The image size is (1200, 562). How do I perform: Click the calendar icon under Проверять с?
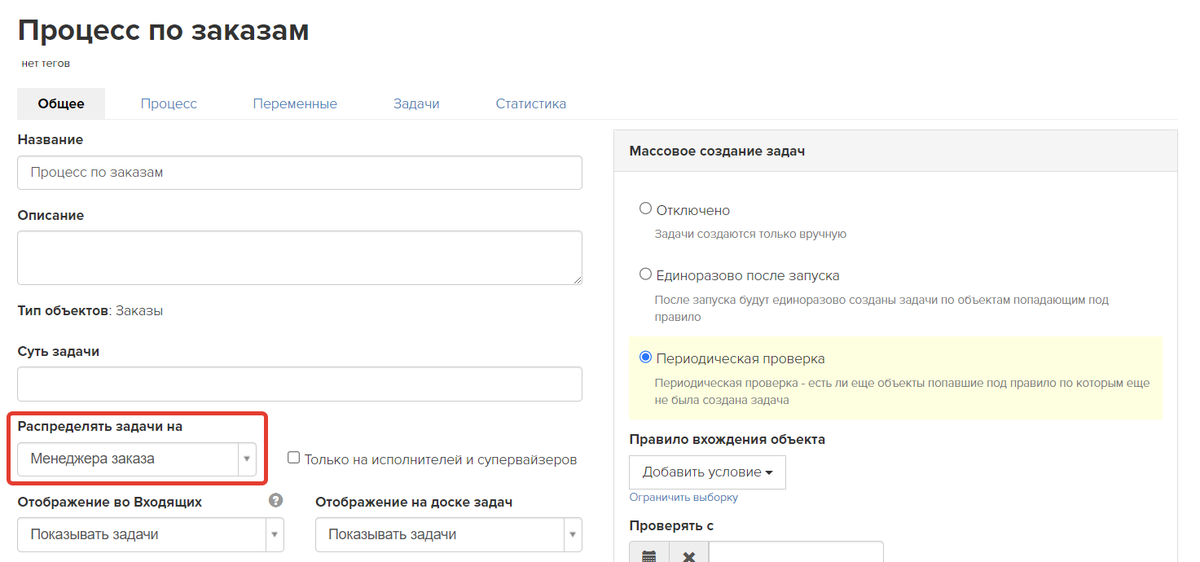[649, 555]
